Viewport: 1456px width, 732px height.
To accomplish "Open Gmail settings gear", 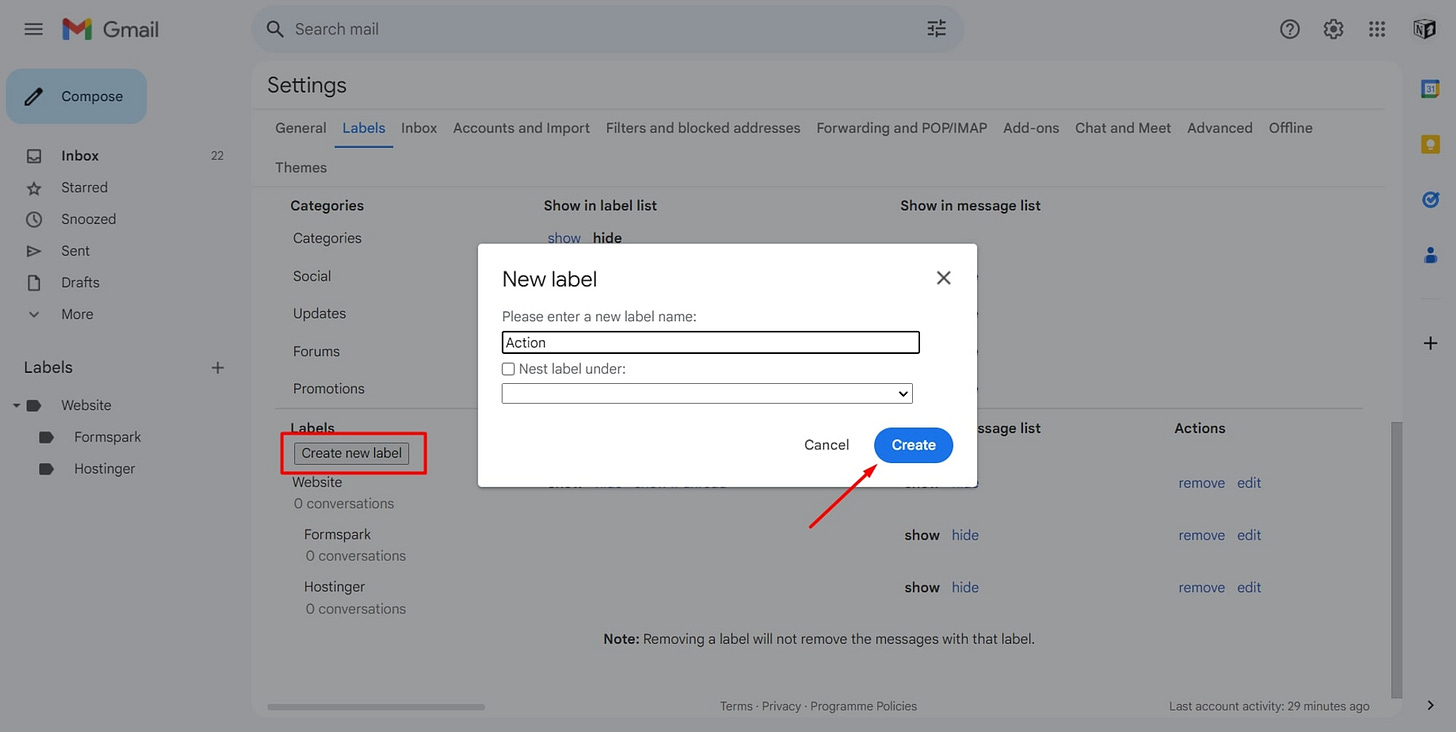I will tap(1333, 29).
